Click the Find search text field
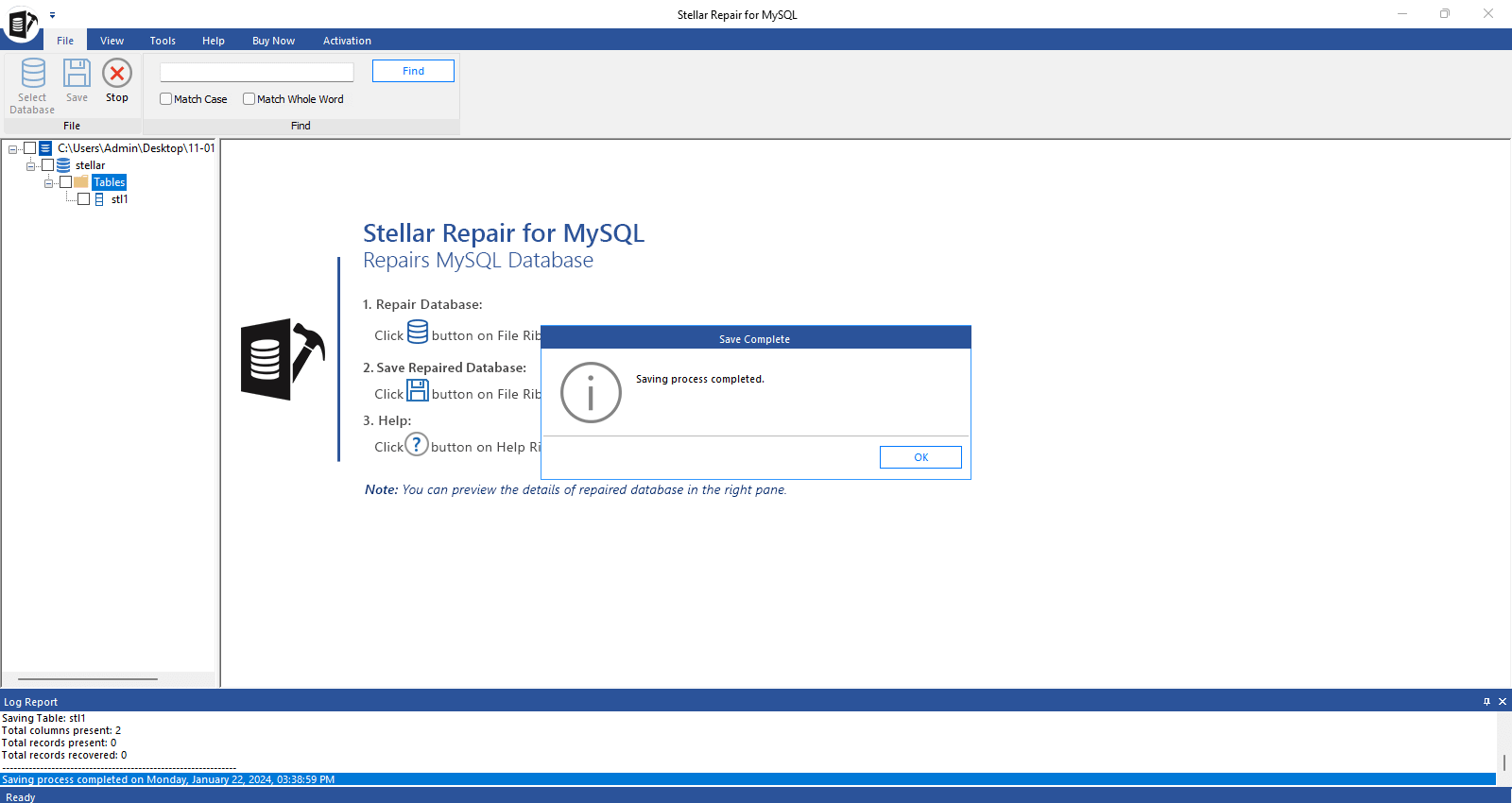Screen dimensions: 1512x803 (257, 72)
